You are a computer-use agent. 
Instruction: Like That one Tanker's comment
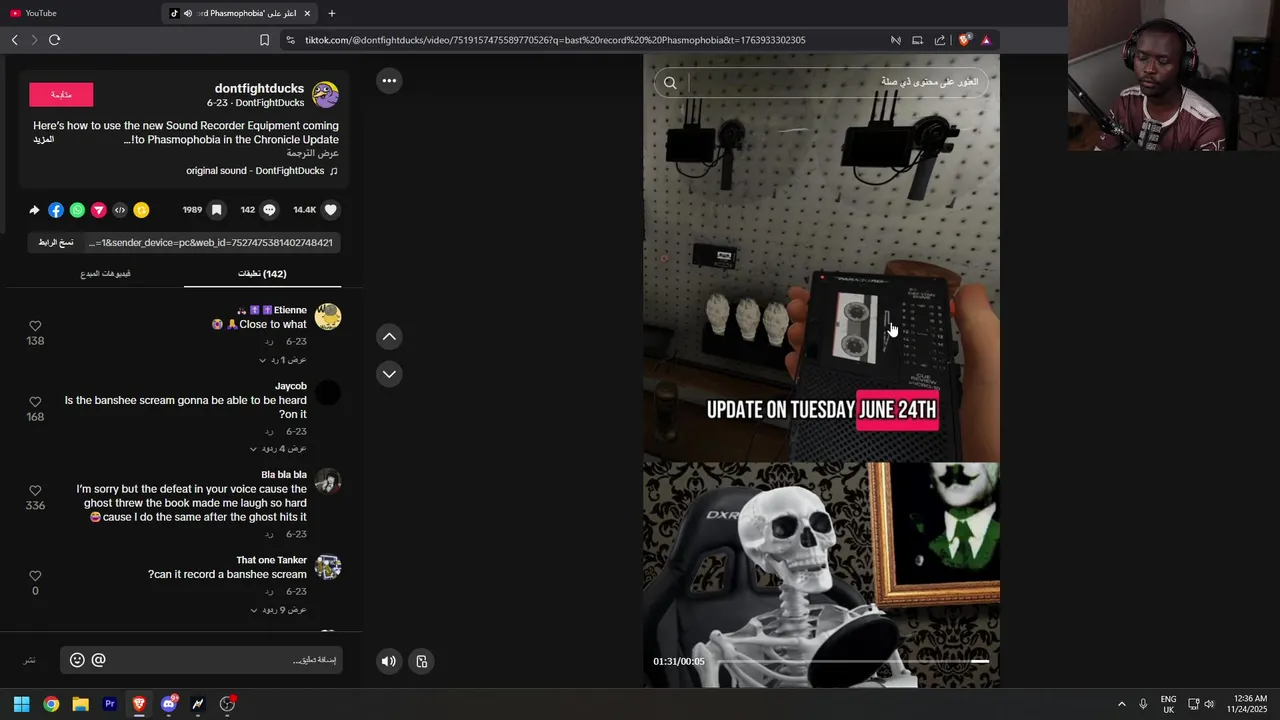coord(35,576)
